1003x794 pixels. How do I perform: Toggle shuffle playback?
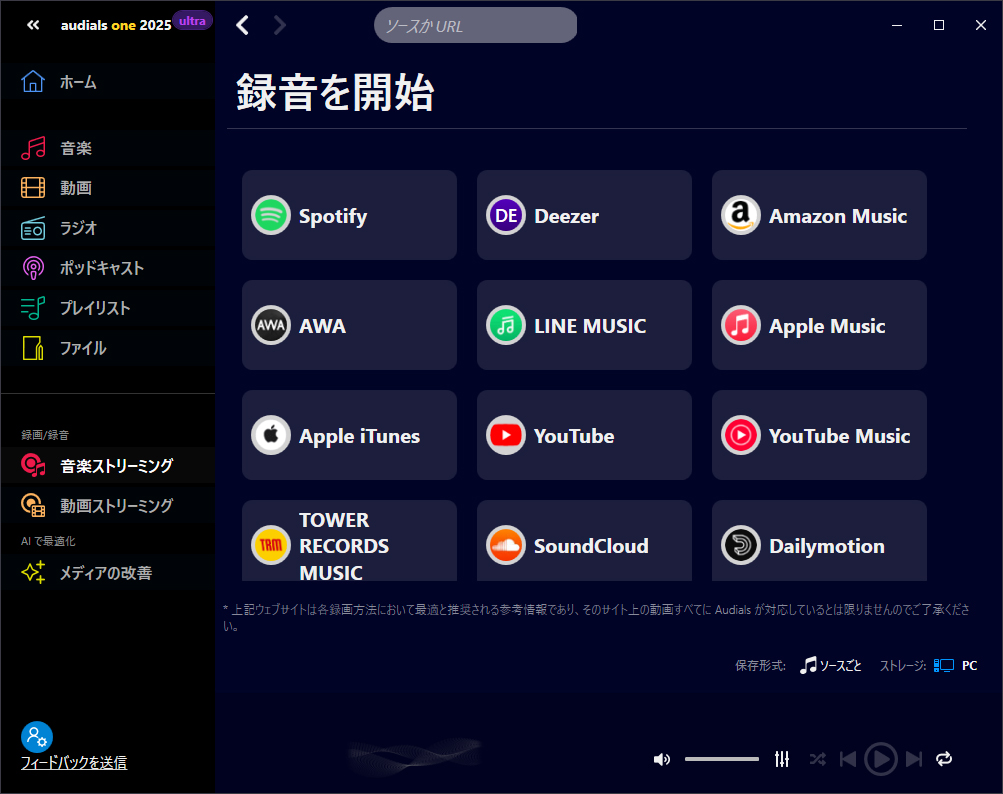[x=817, y=759]
